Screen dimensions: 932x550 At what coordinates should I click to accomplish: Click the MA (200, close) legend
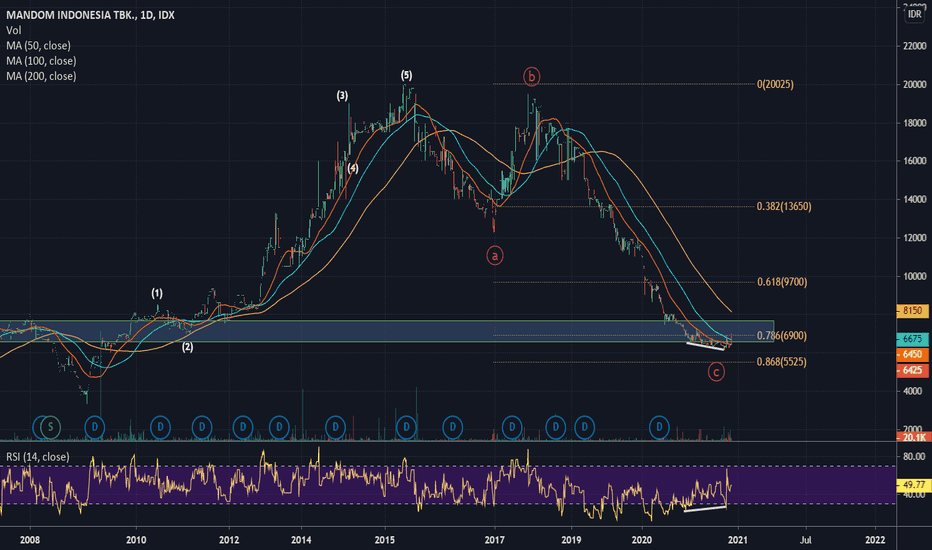click(x=41, y=76)
